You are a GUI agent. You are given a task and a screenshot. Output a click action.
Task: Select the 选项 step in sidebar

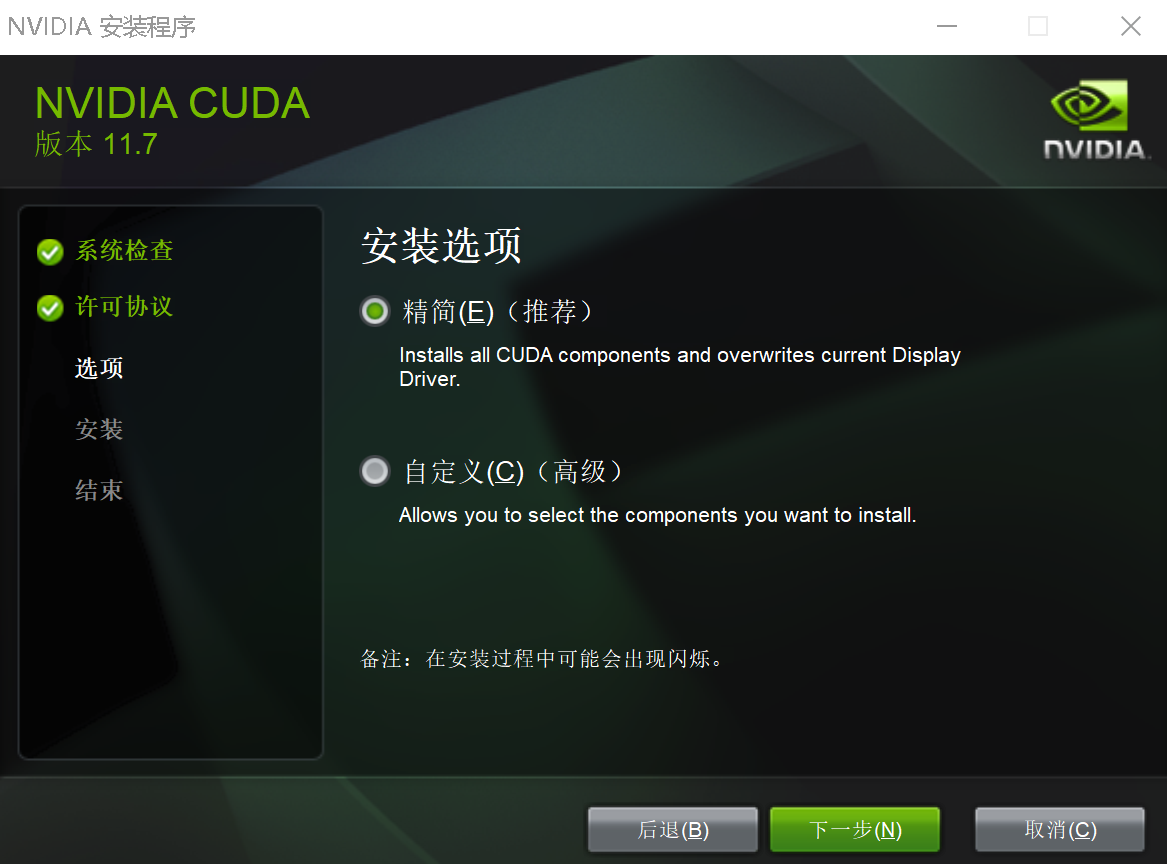pos(99,368)
